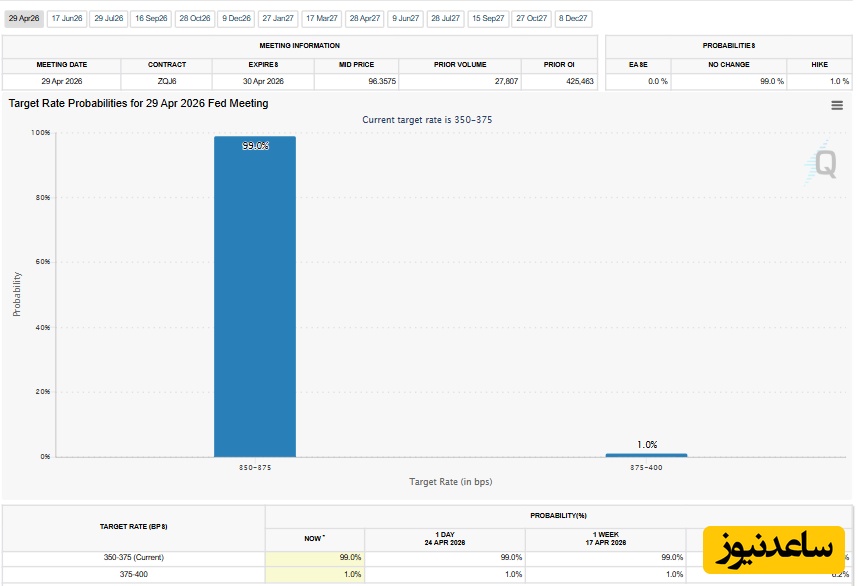This screenshot has height=586, width=857.
Task: Select the 29 Apr26 meeting tab
Action: (23, 18)
